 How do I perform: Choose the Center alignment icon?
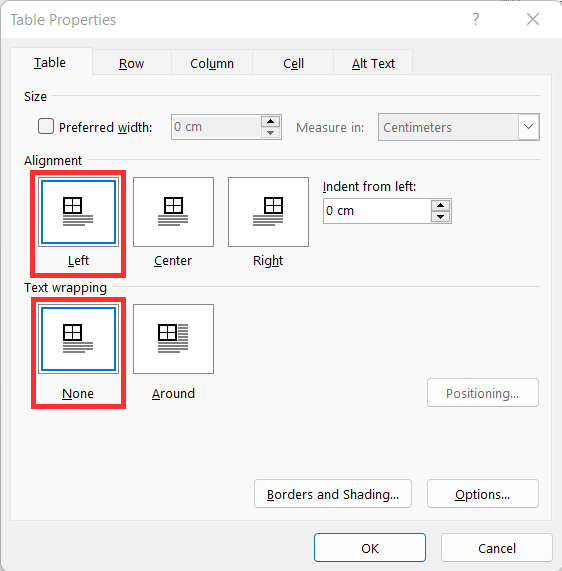[x=173, y=212]
